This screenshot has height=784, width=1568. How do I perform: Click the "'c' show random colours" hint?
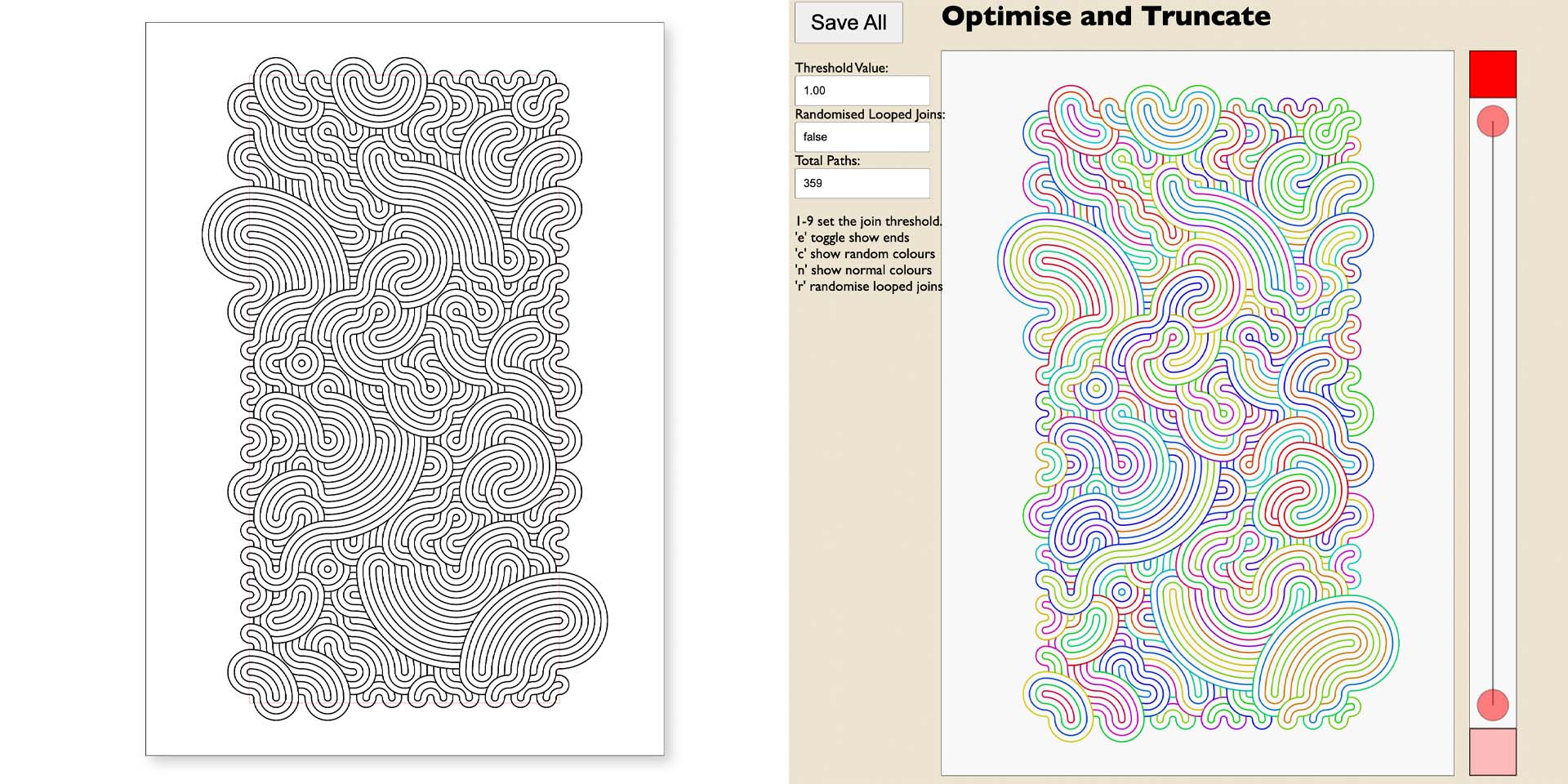click(x=865, y=254)
